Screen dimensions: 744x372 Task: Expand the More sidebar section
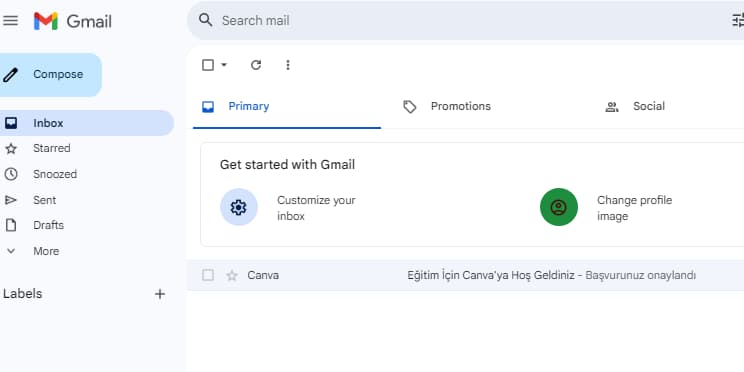(x=46, y=251)
